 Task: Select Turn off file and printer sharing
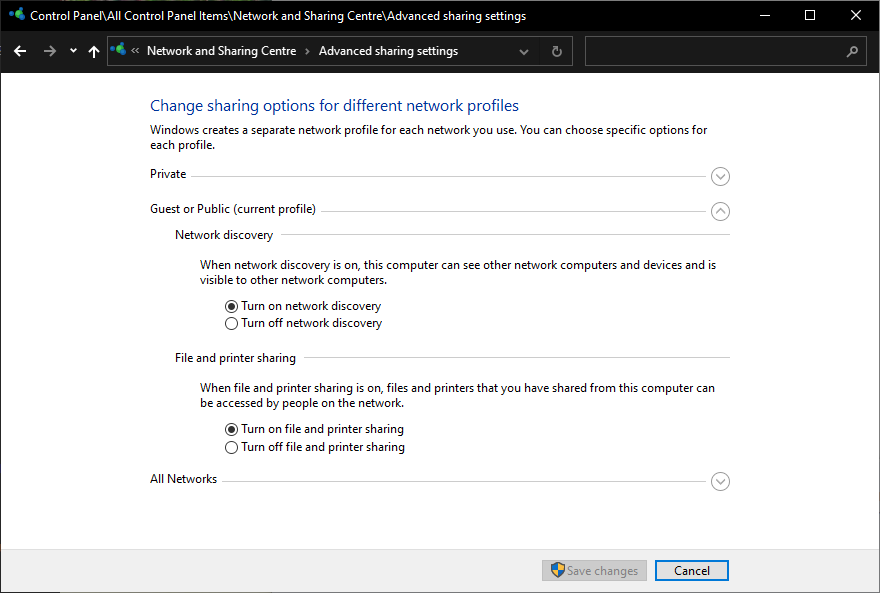(232, 447)
